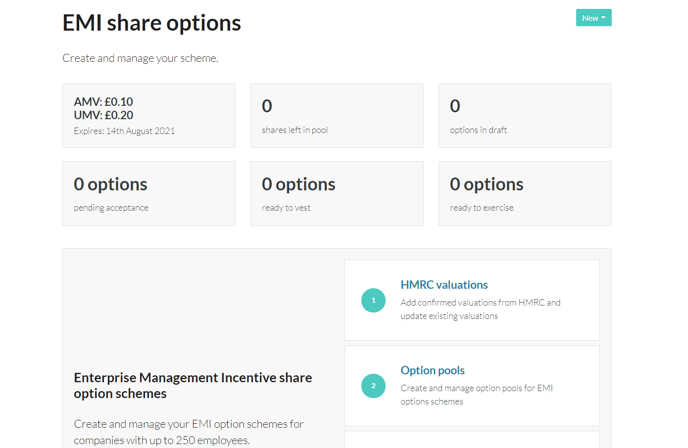Select the options in draft card
The width and height of the screenshot is (688, 448).
525,116
